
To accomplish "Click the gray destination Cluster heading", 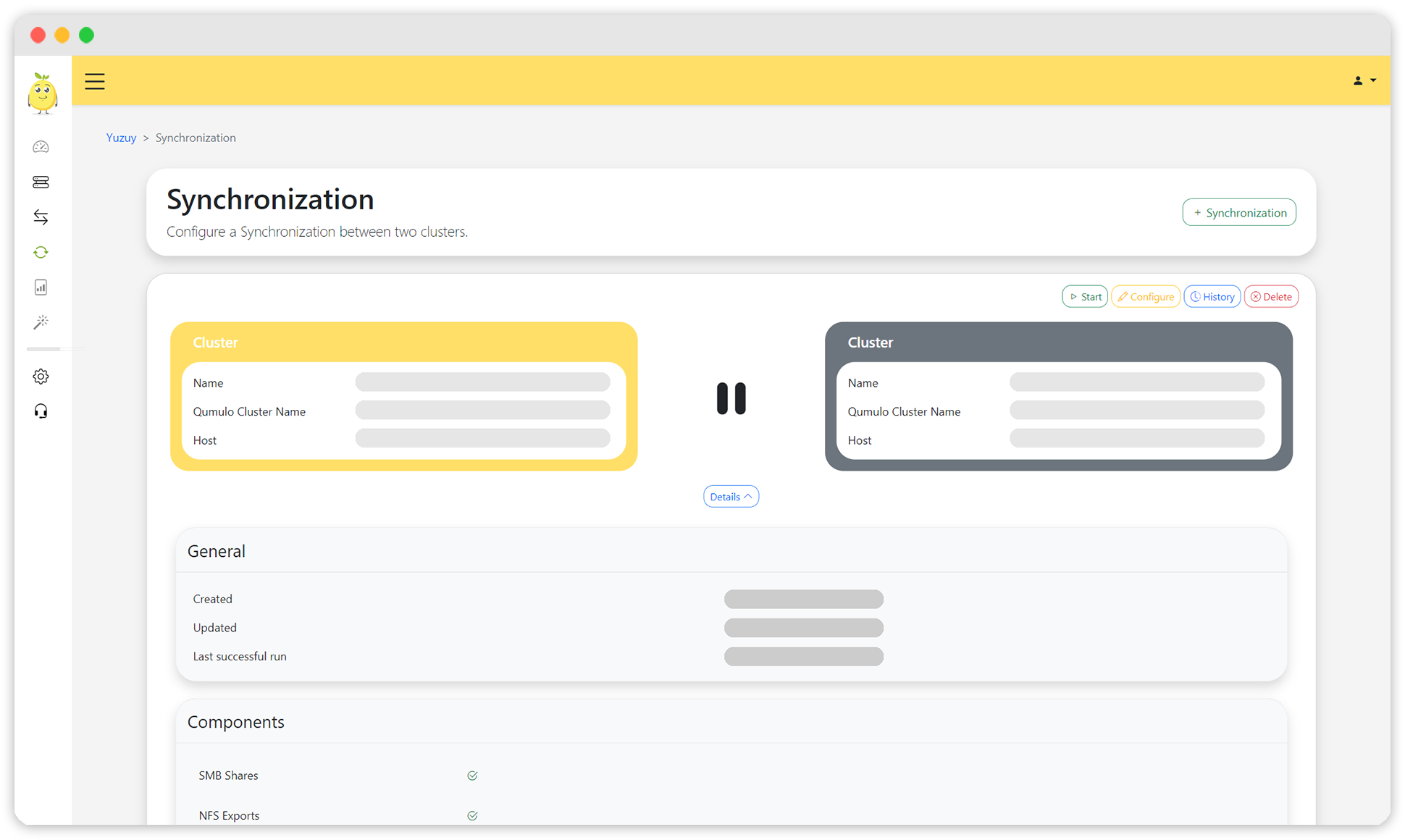I will [870, 343].
